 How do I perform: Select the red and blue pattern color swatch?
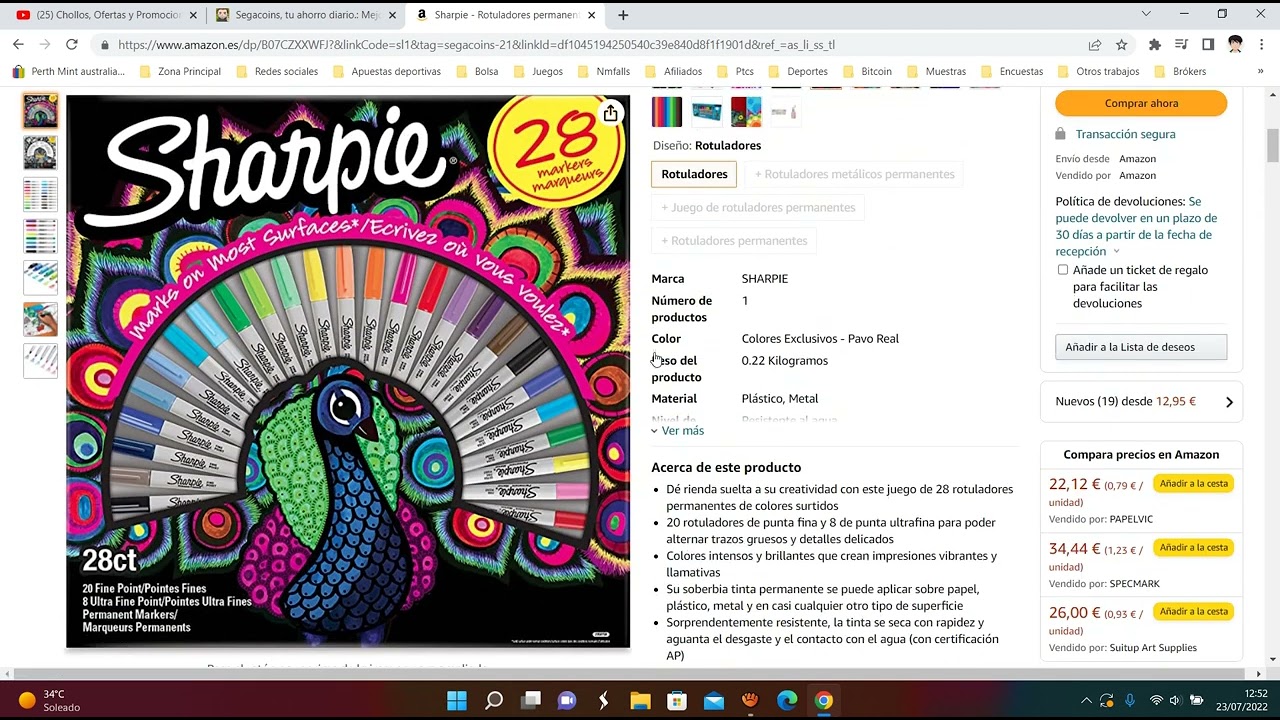(x=746, y=112)
